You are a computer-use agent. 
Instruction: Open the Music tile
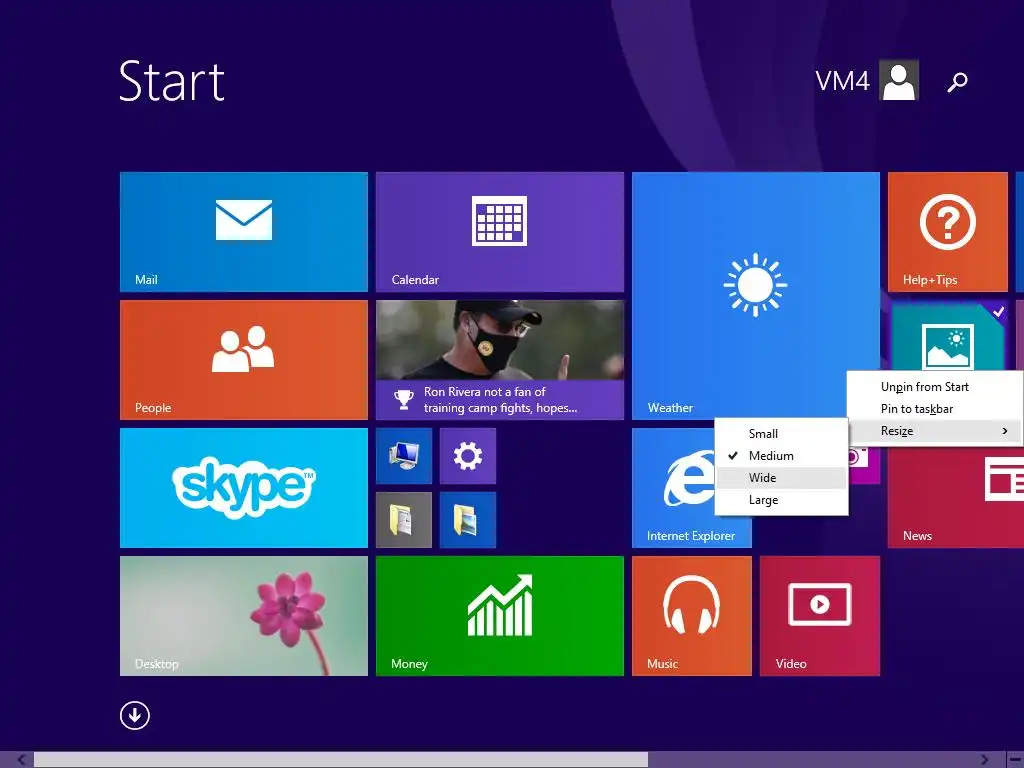click(x=692, y=616)
